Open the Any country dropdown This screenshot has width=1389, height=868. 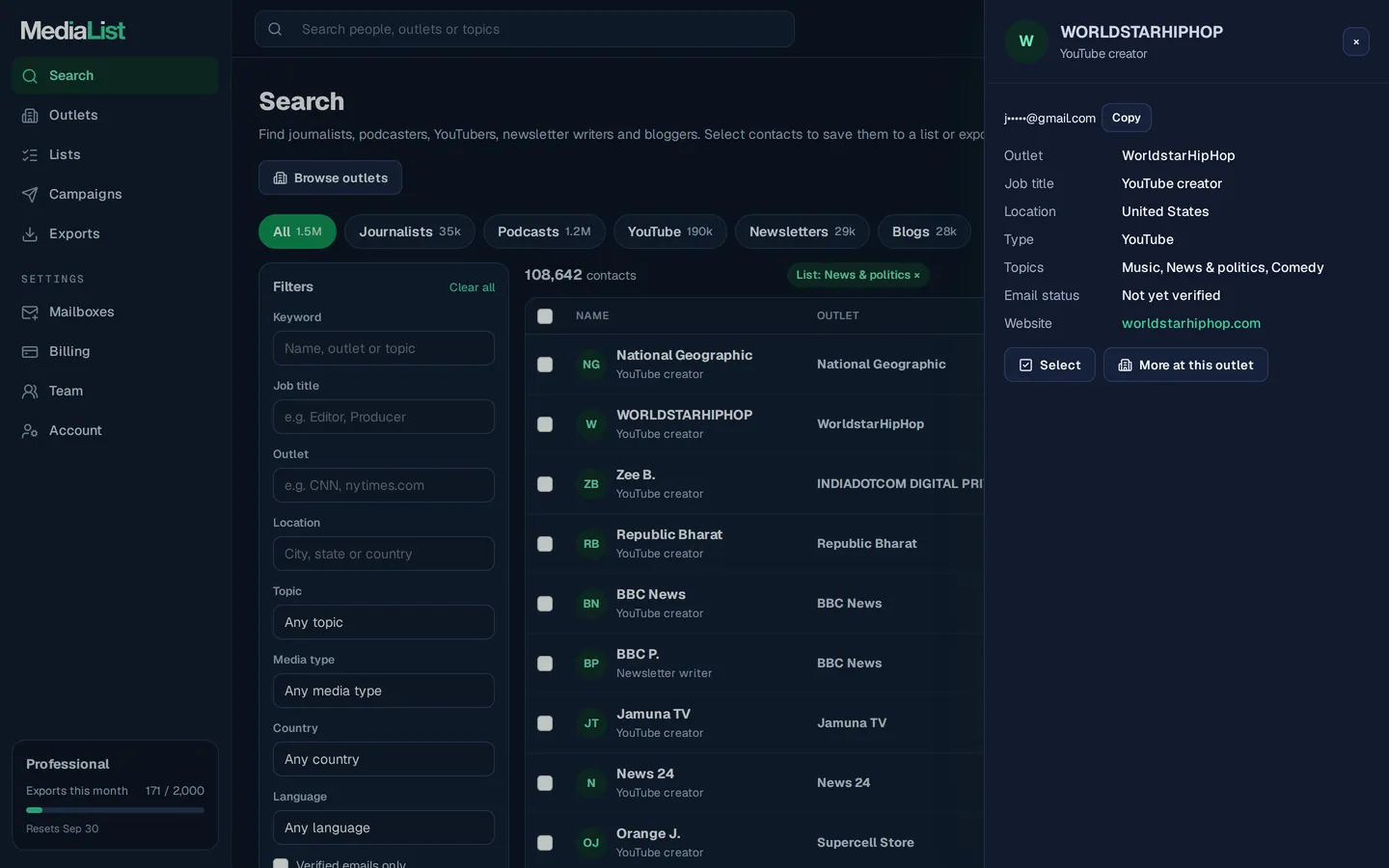tap(384, 759)
